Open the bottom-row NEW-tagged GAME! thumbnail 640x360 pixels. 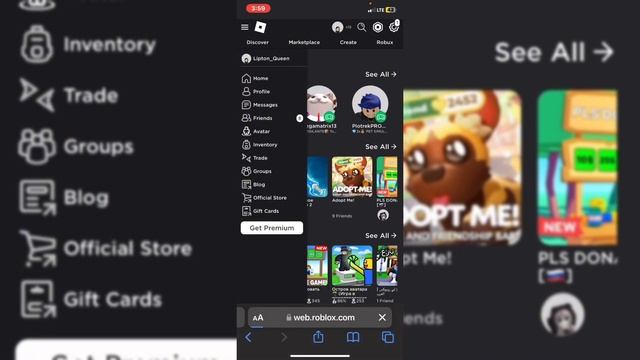318,266
